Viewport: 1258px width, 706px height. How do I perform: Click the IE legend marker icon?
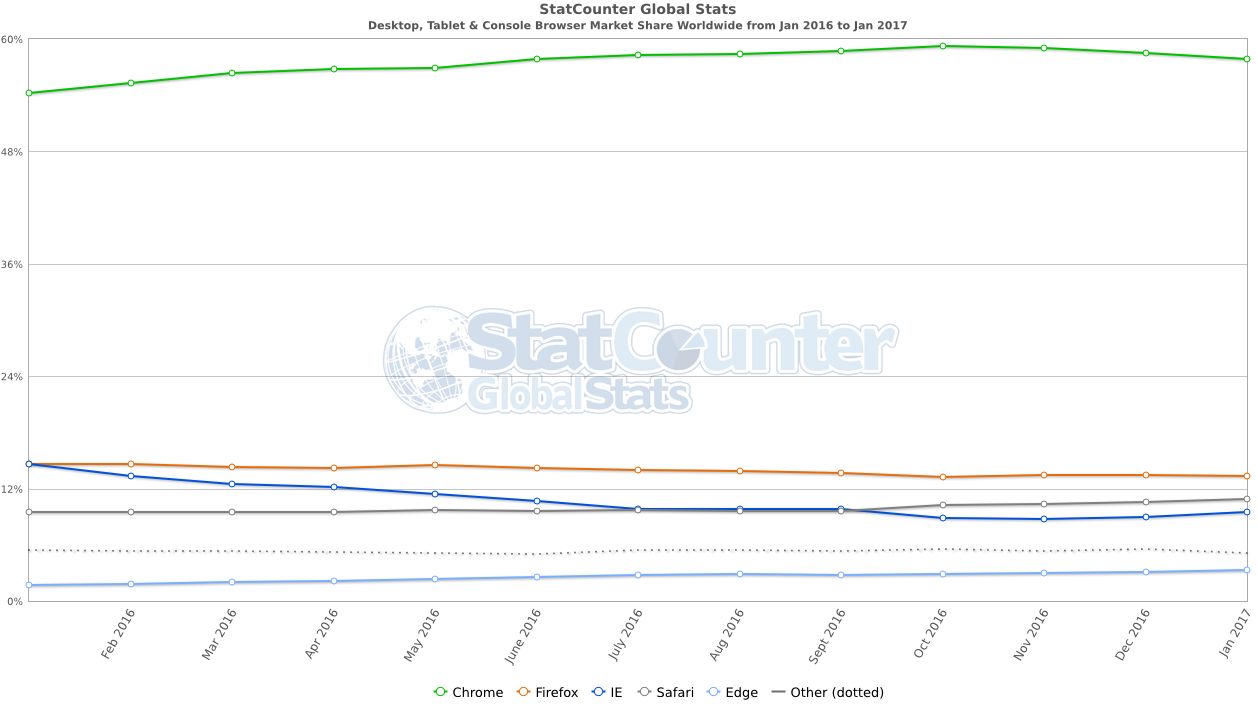coord(597,692)
